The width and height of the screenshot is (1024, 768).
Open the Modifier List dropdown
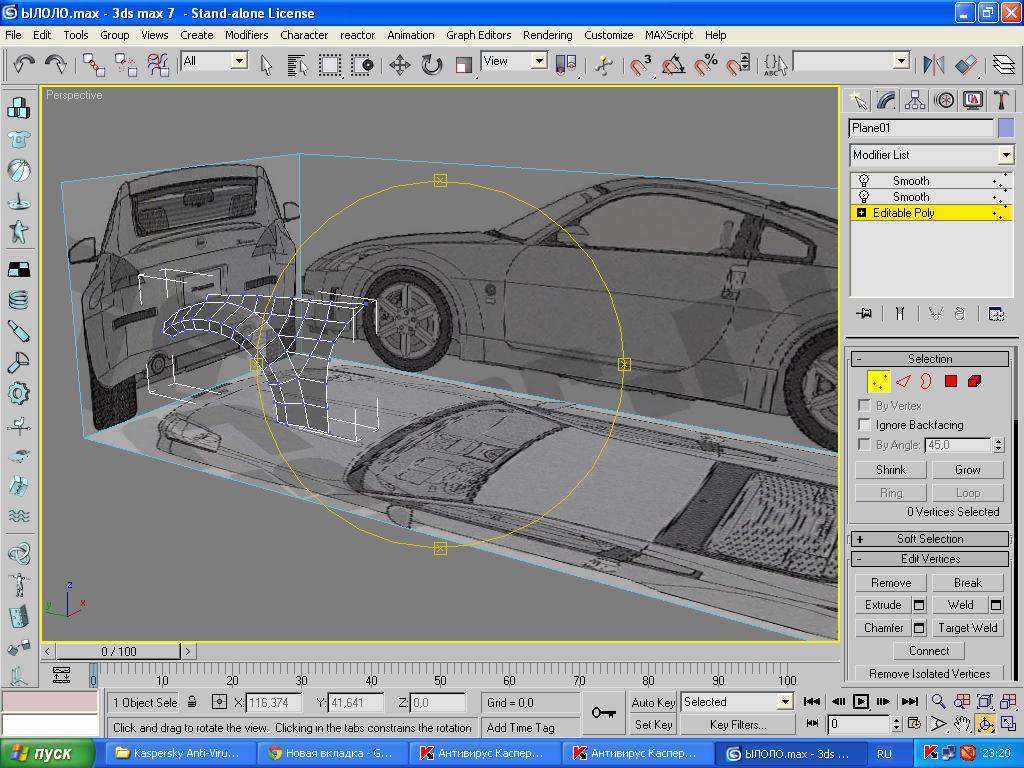click(x=1005, y=155)
